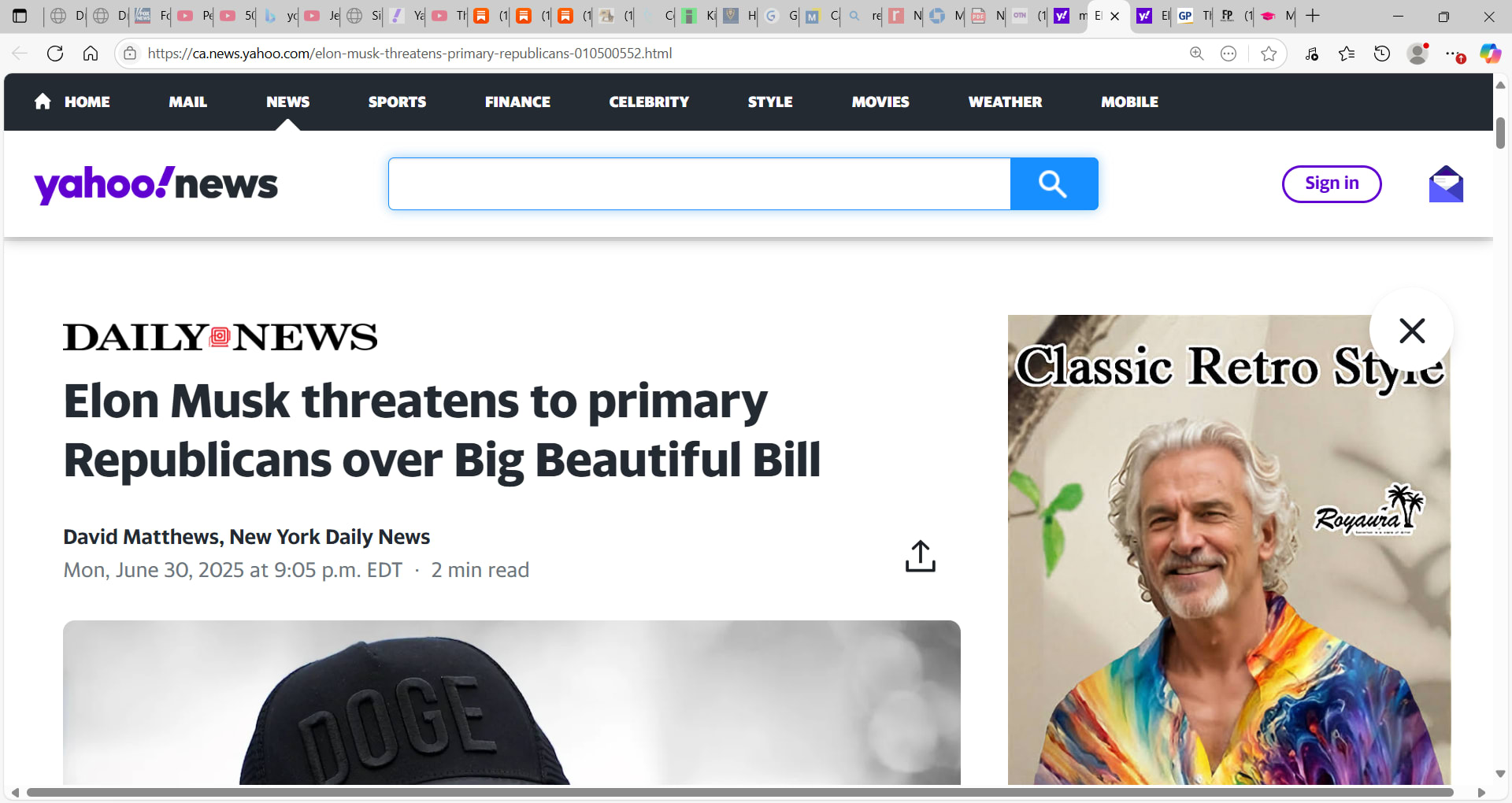Click the scroll up arrow on vertical scrollbar
Viewport: 1512px width, 803px height.
tap(1500, 85)
